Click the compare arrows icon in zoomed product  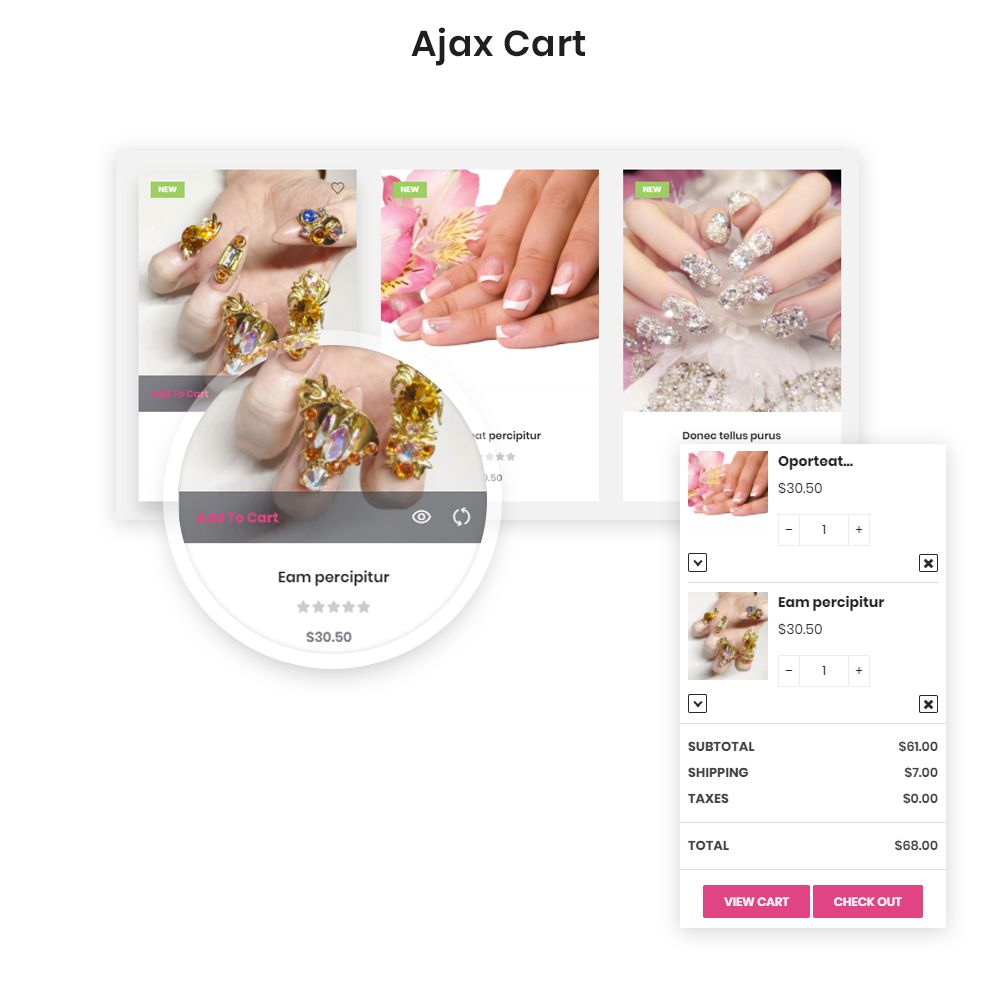[461, 517]
